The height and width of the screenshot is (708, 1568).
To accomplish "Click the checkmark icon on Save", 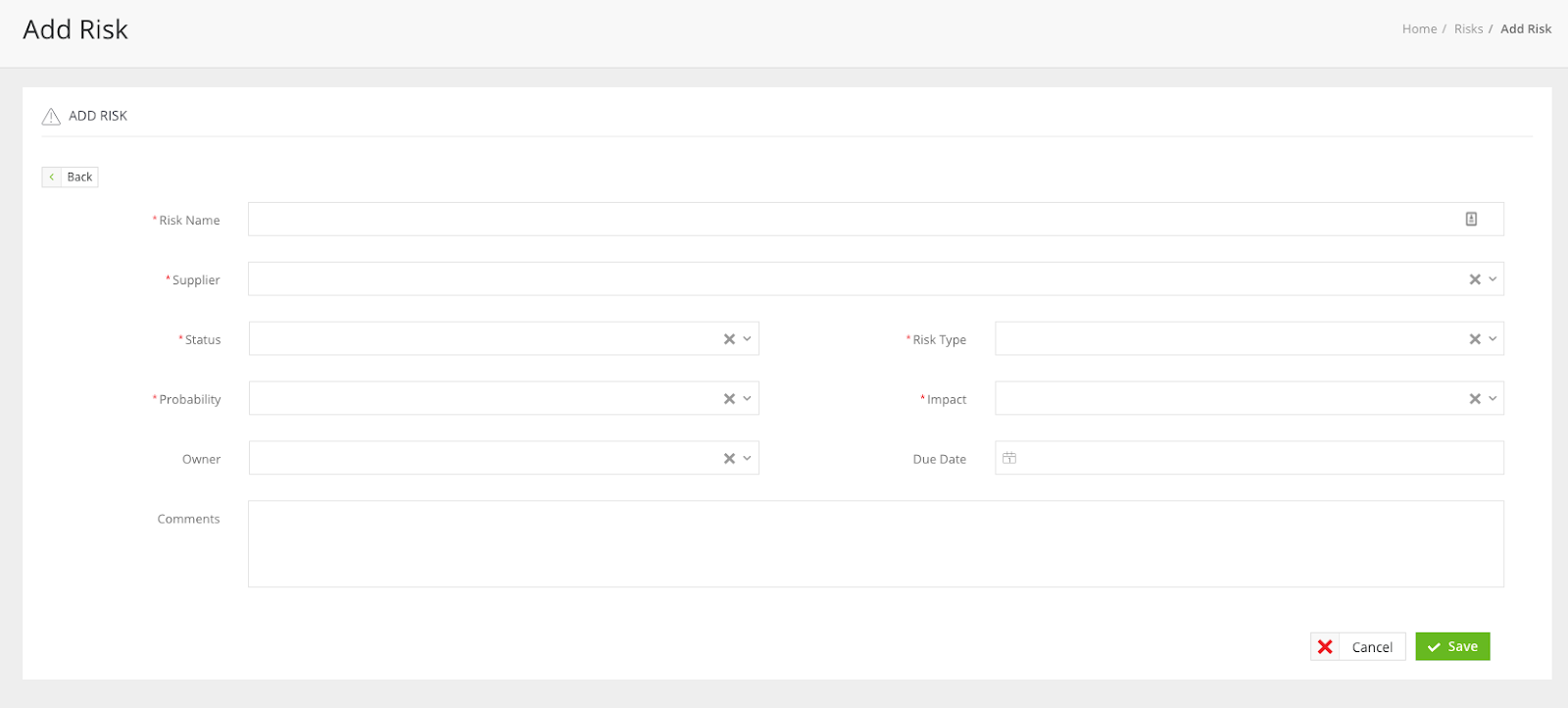I will click(1434, 647).
